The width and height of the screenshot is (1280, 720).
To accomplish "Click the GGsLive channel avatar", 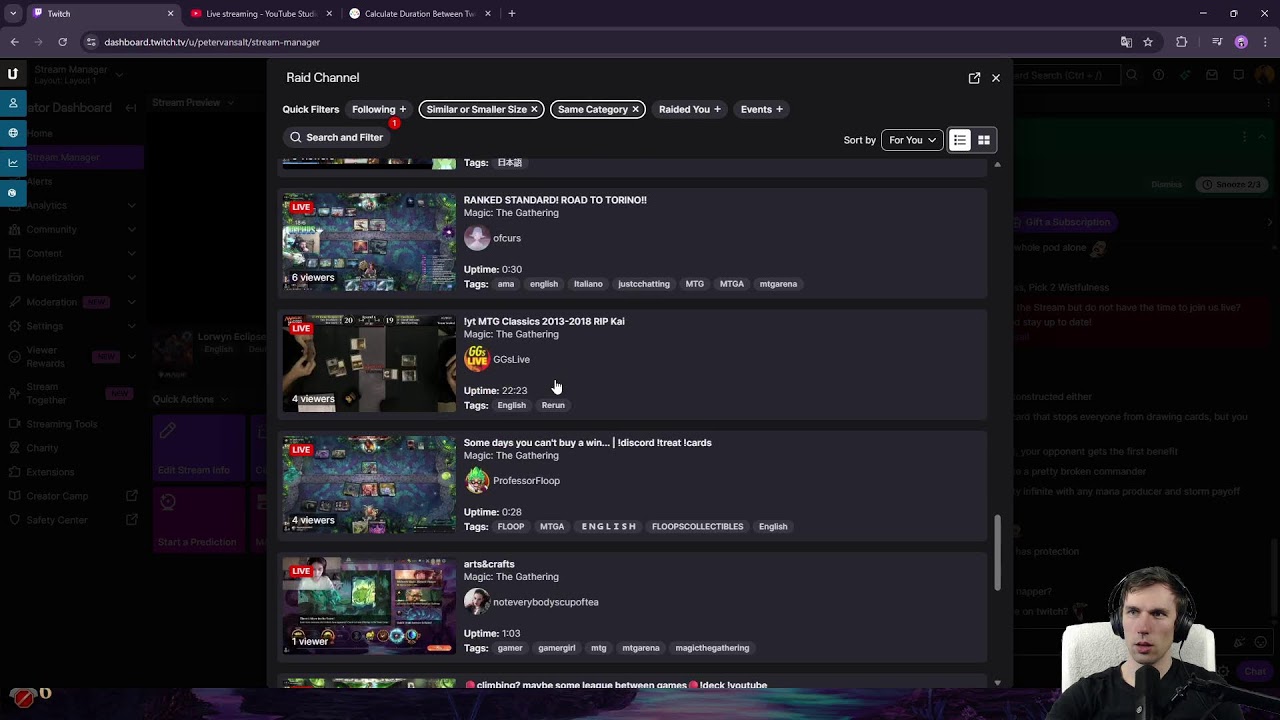I will tap(477, 359).
